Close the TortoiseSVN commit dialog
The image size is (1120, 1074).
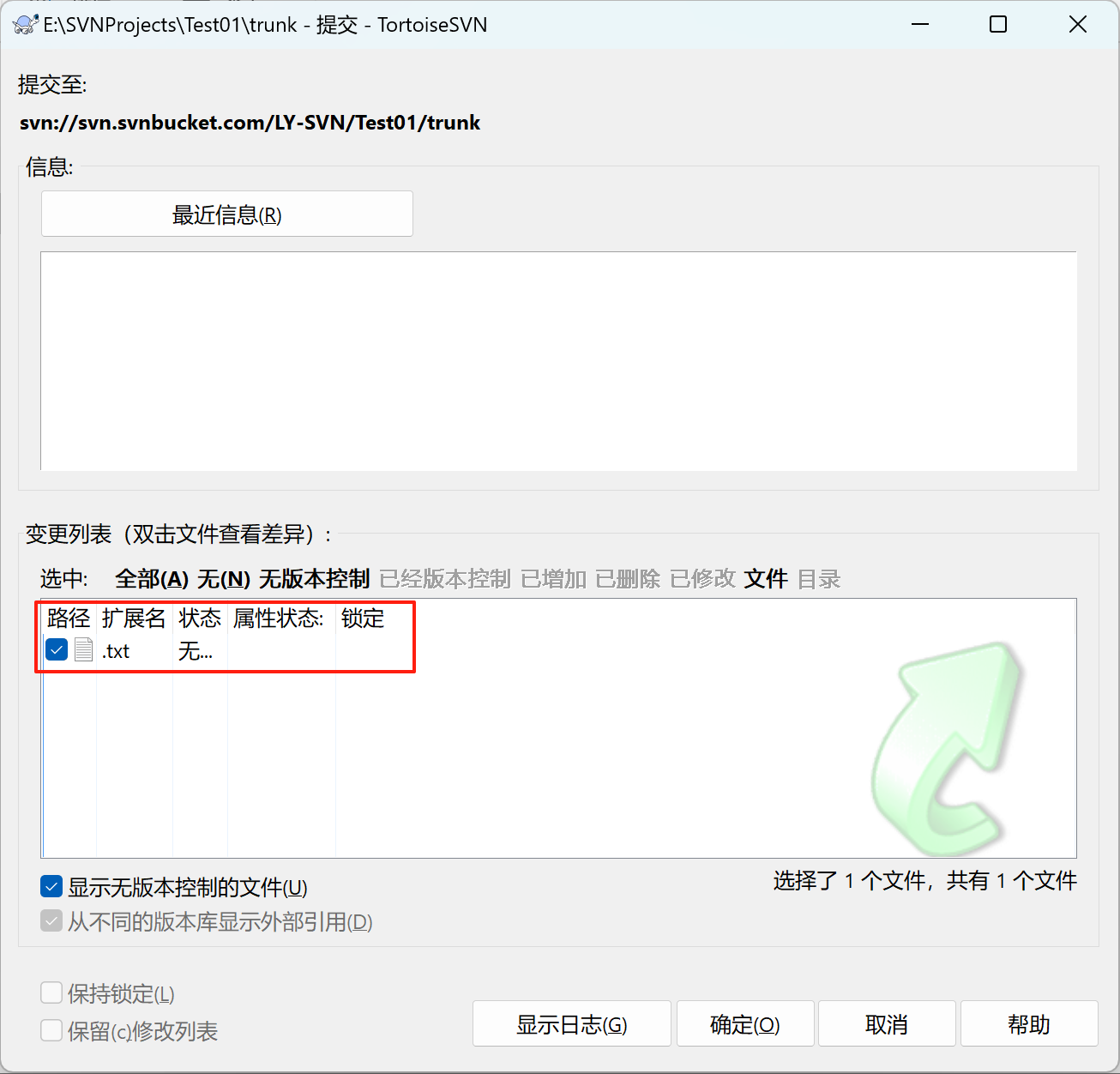1078,25
